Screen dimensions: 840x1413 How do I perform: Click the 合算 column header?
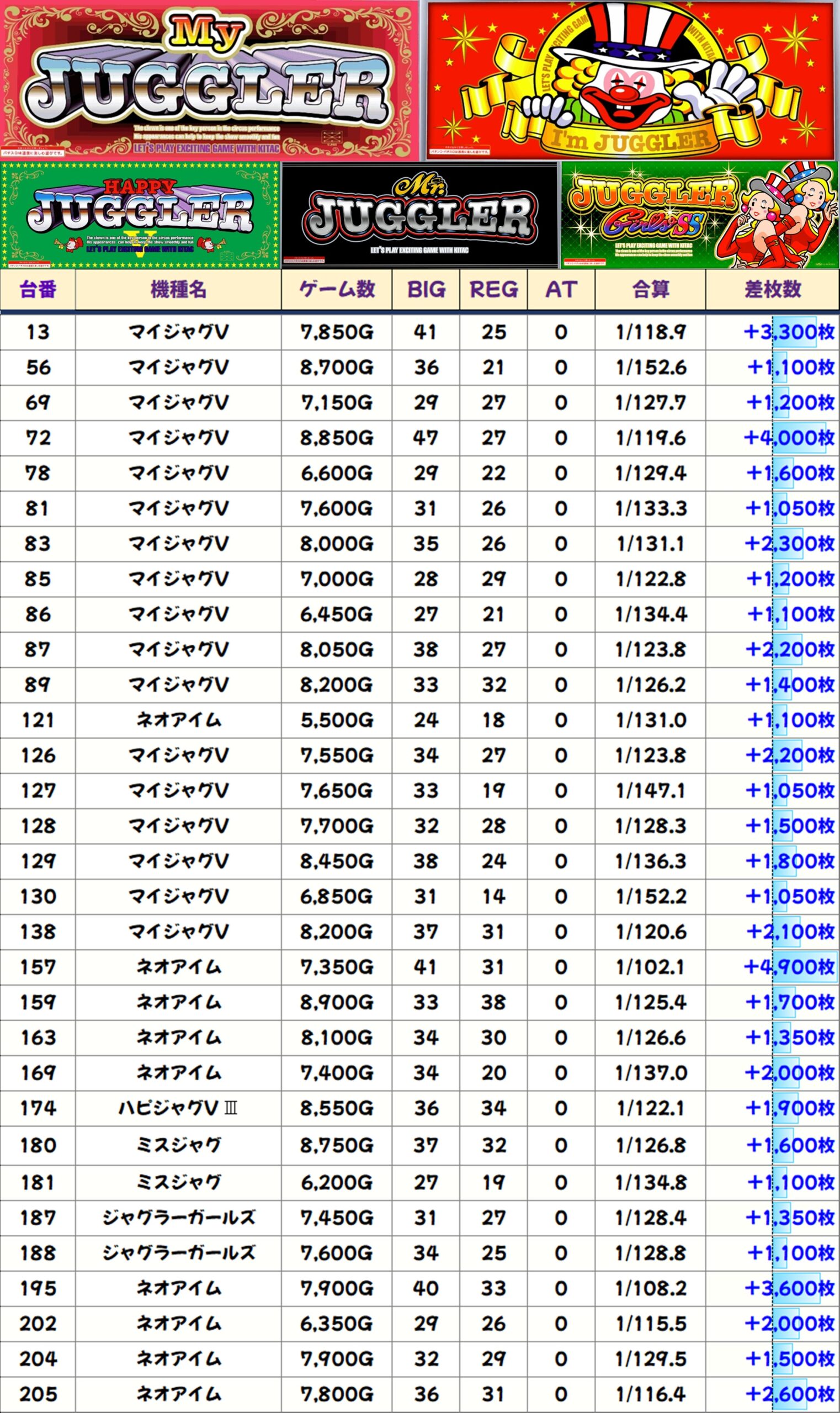[651, 290]
